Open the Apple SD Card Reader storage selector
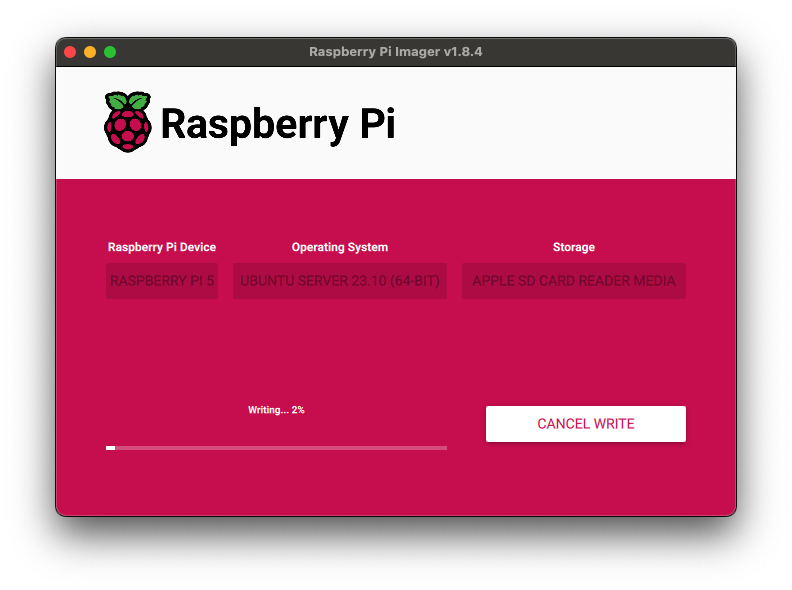Image resolution: width=792 pixels, height=590 pixels. 574,281
